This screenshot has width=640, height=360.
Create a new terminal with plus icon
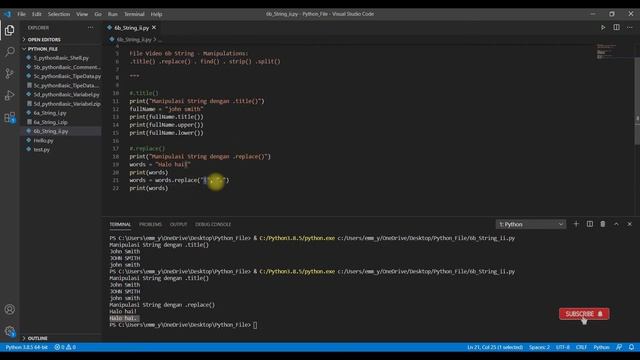(576, 224)
